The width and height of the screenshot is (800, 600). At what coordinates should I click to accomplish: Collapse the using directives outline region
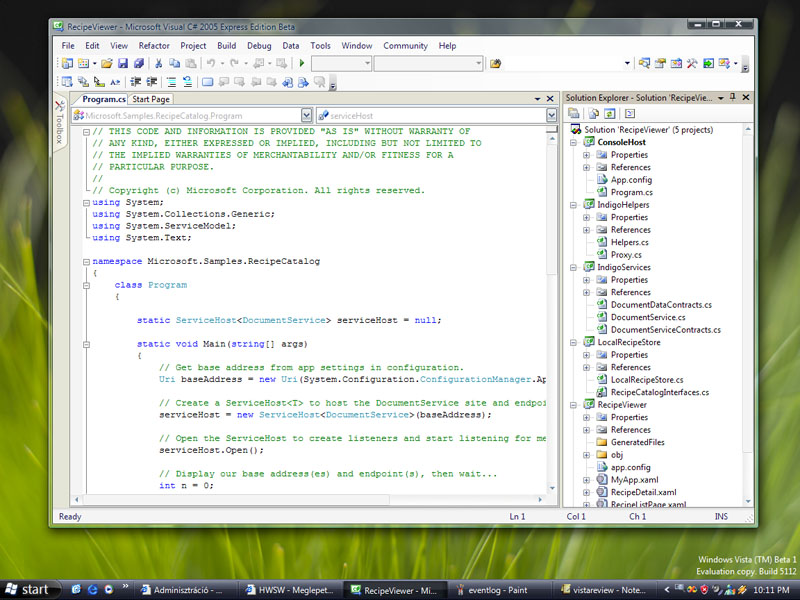pos(86,203)
